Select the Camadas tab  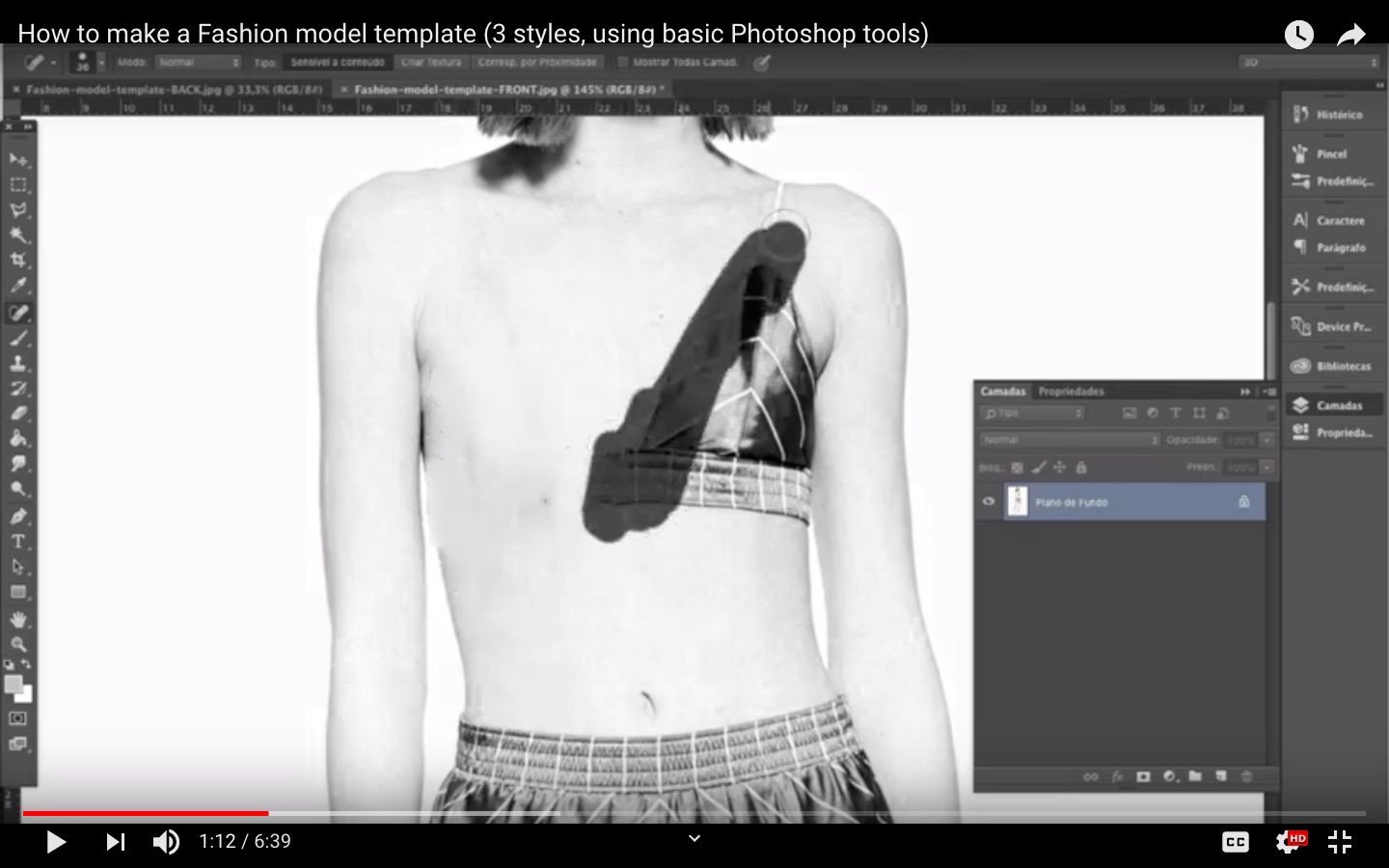coord(1003,392)
